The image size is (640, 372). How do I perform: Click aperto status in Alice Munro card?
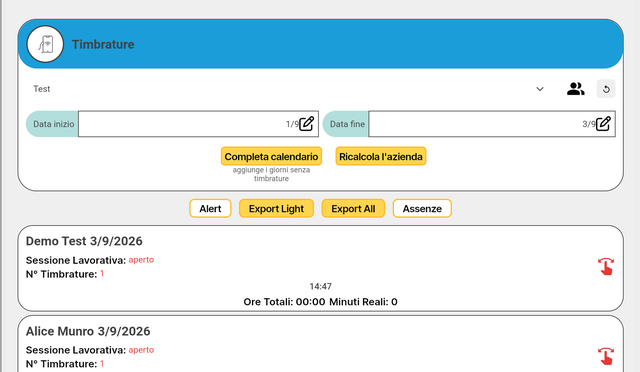(141, 350)
